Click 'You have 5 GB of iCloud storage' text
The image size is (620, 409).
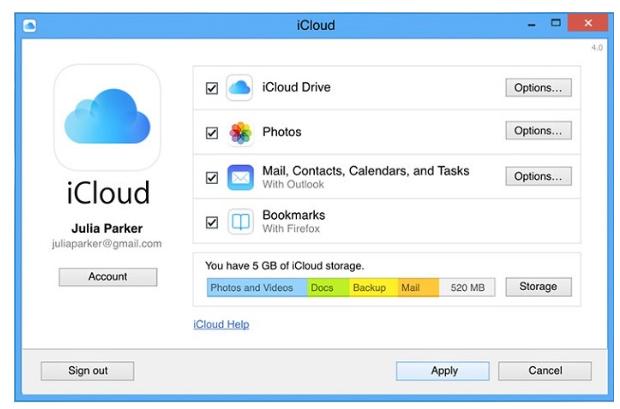pos(284,266)
